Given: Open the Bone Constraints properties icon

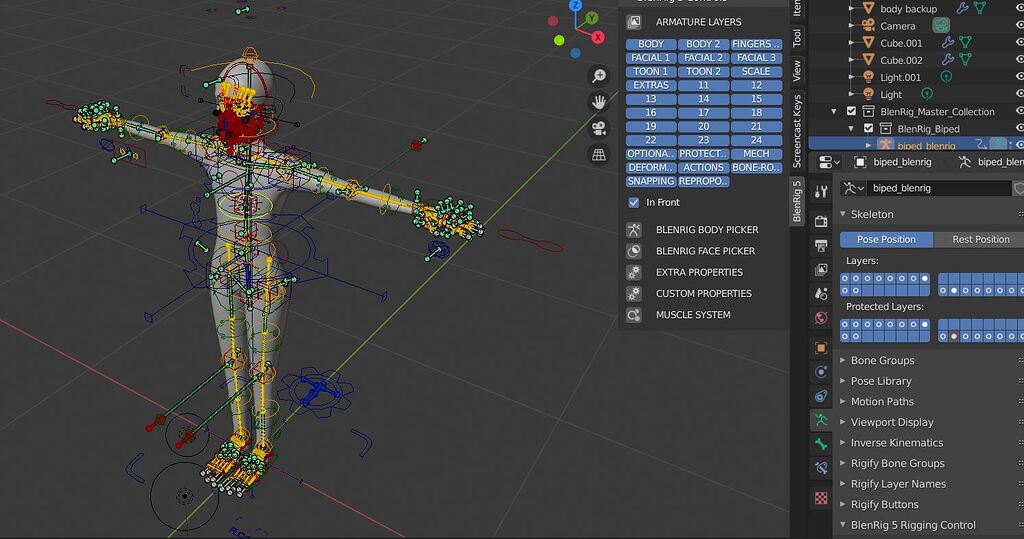Looking at the screenshot, I should click(821, 468).
